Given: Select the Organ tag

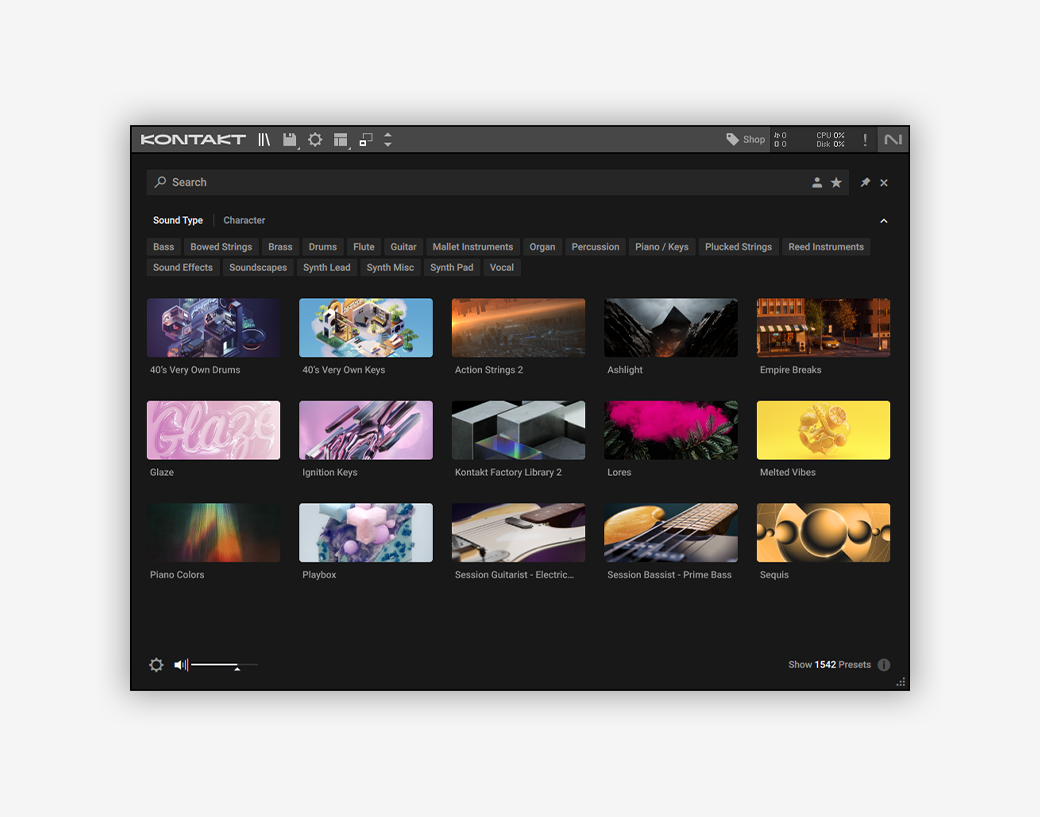Looking at the screenshot, I should tap(542, 247).
